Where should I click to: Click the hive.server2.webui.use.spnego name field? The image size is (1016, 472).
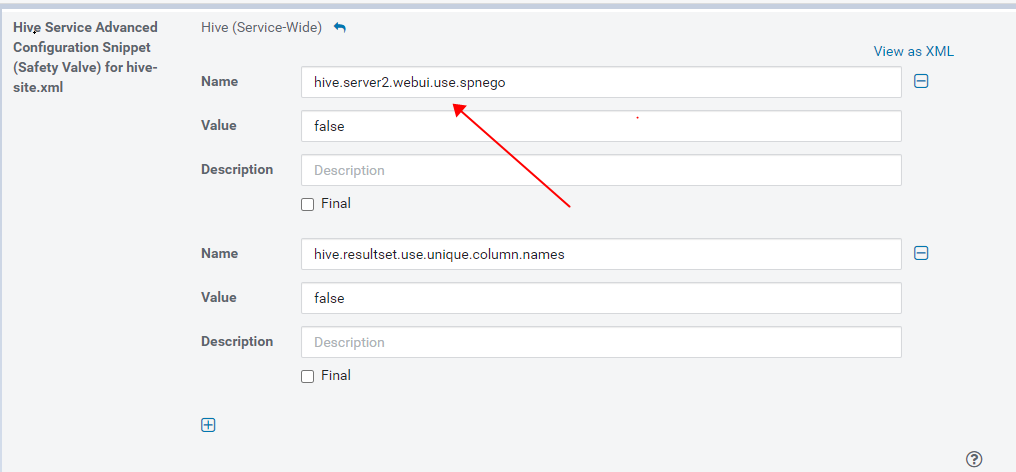tap(601, 82)
